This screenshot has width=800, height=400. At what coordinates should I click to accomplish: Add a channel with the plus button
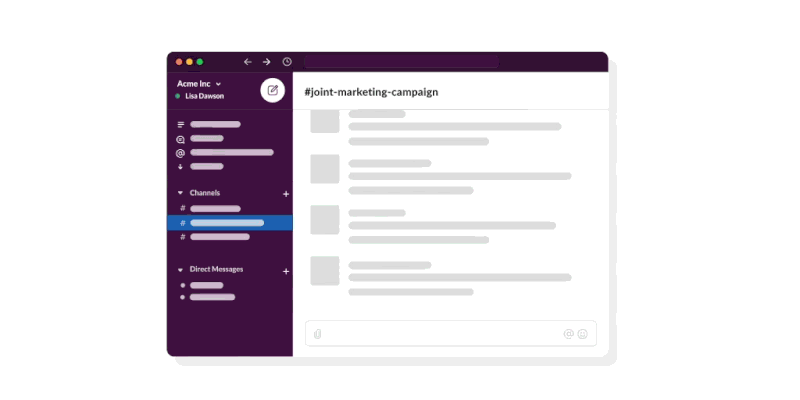[286, 193]
